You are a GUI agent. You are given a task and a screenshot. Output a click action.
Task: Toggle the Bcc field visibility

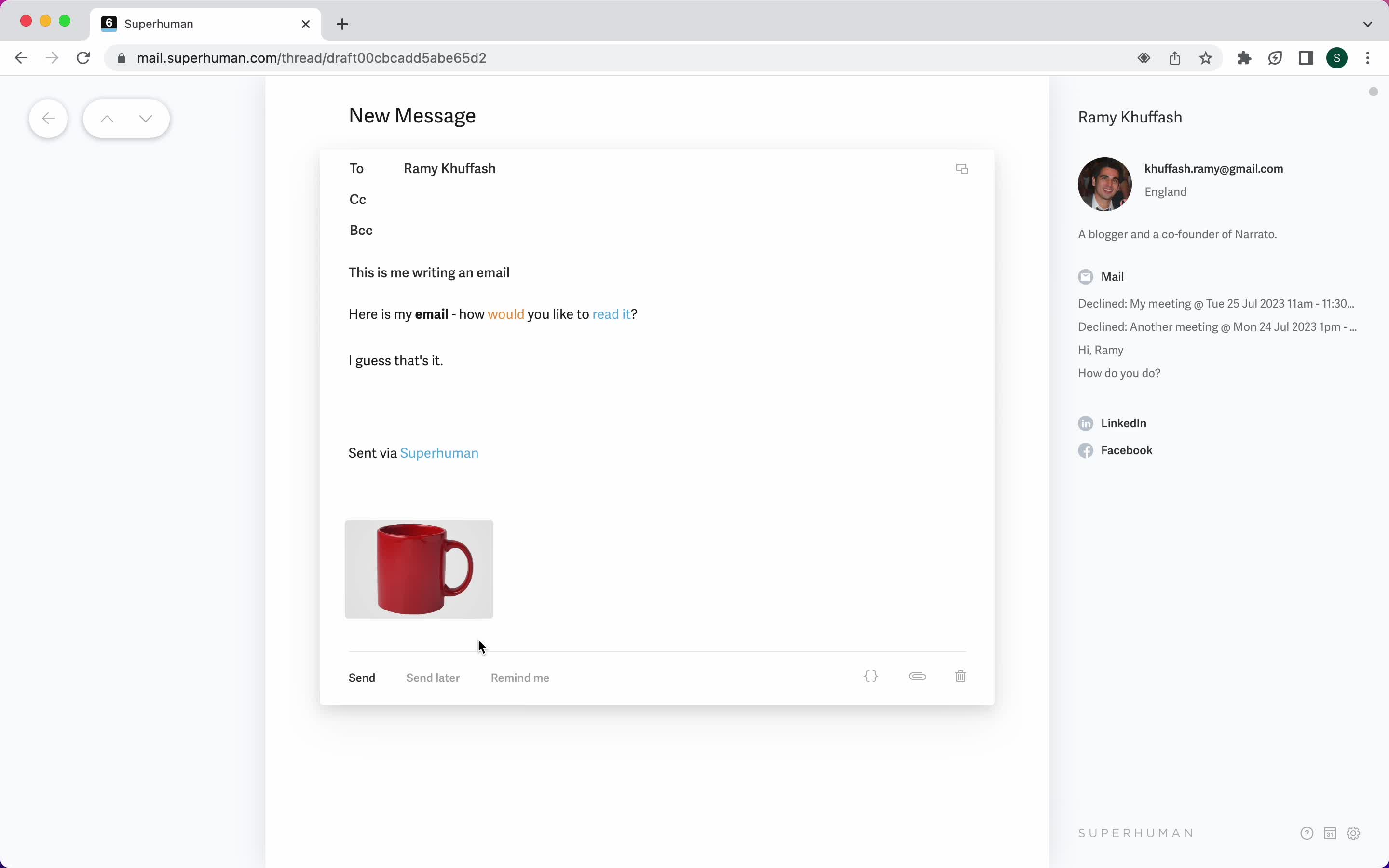click(361, 230)
